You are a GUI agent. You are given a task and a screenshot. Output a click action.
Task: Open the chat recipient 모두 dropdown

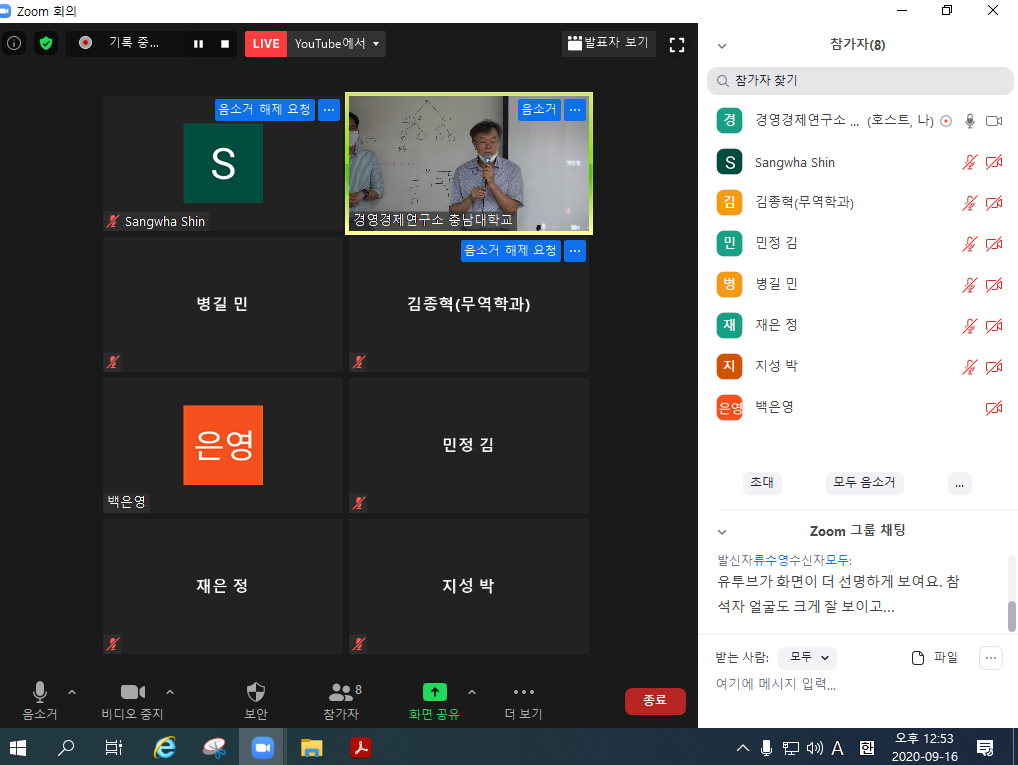(x=807, y=657)
